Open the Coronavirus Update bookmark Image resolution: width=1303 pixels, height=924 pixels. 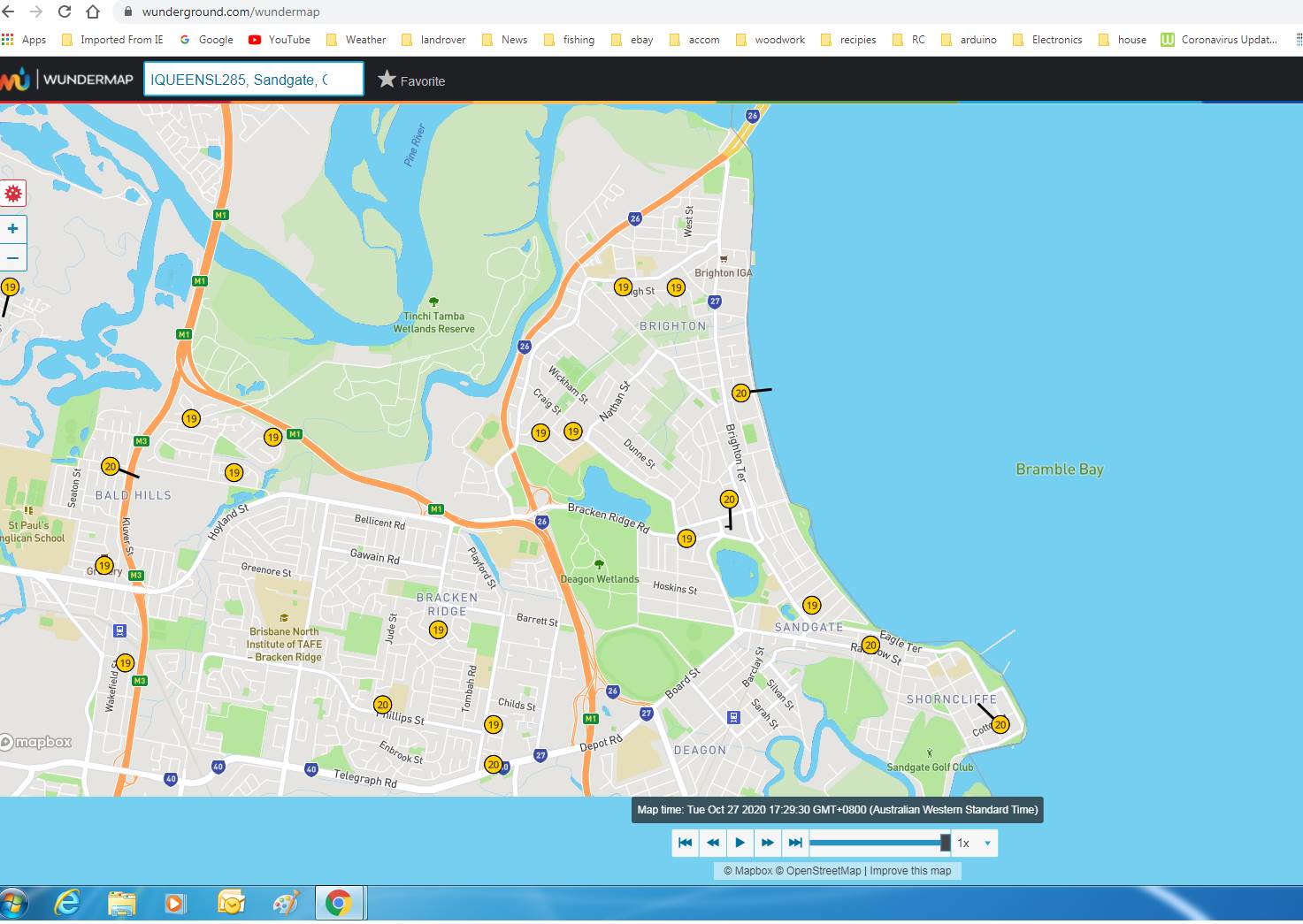pyautogui.click(x=1219, y=40)
